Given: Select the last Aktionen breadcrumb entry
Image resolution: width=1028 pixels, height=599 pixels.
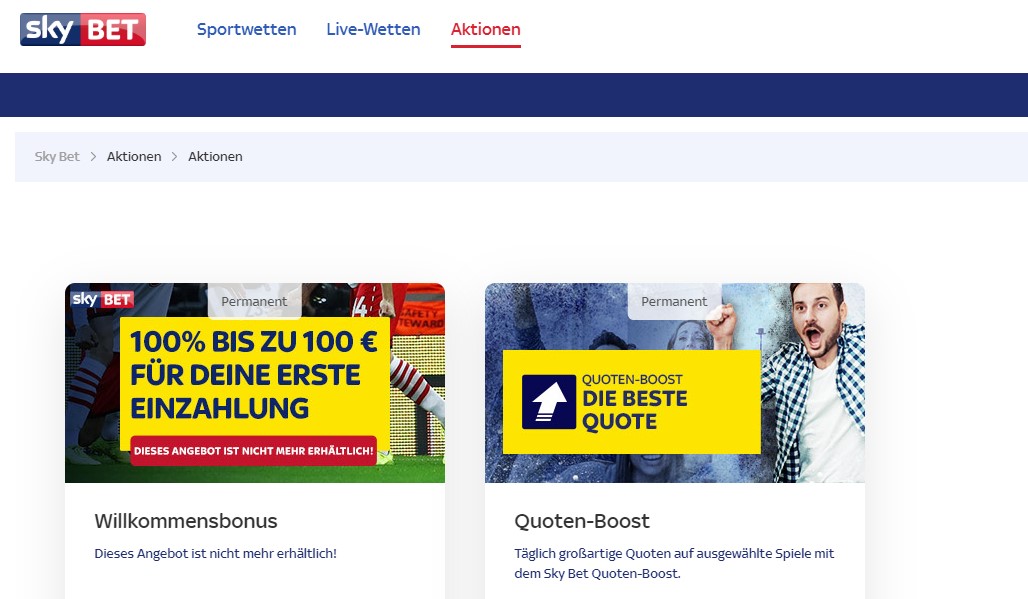Looking at the screenshot, I should [215, 157].
